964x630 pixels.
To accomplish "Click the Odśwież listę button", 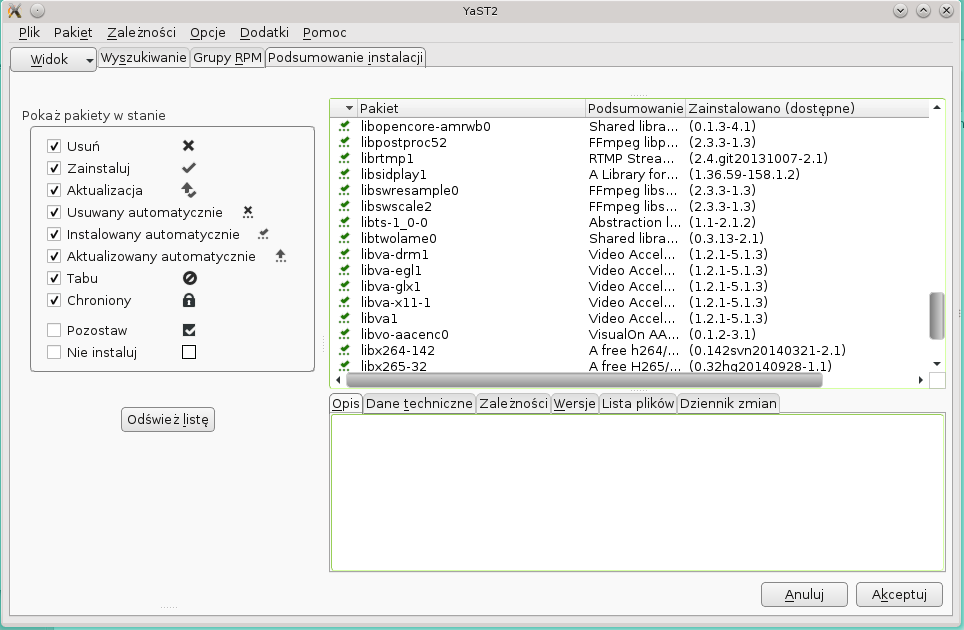I will (x=168, y=420).
